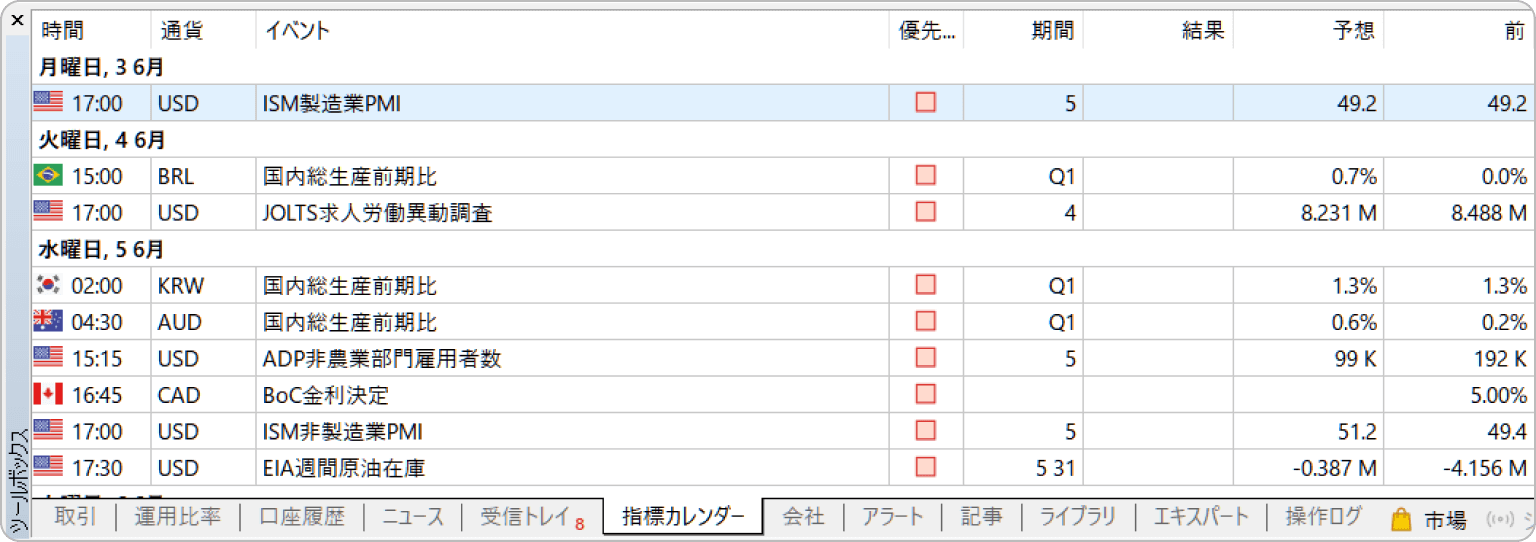Switch to the 取引 tab
This screenshot has height=542, width=1536.
coord(75,517)
